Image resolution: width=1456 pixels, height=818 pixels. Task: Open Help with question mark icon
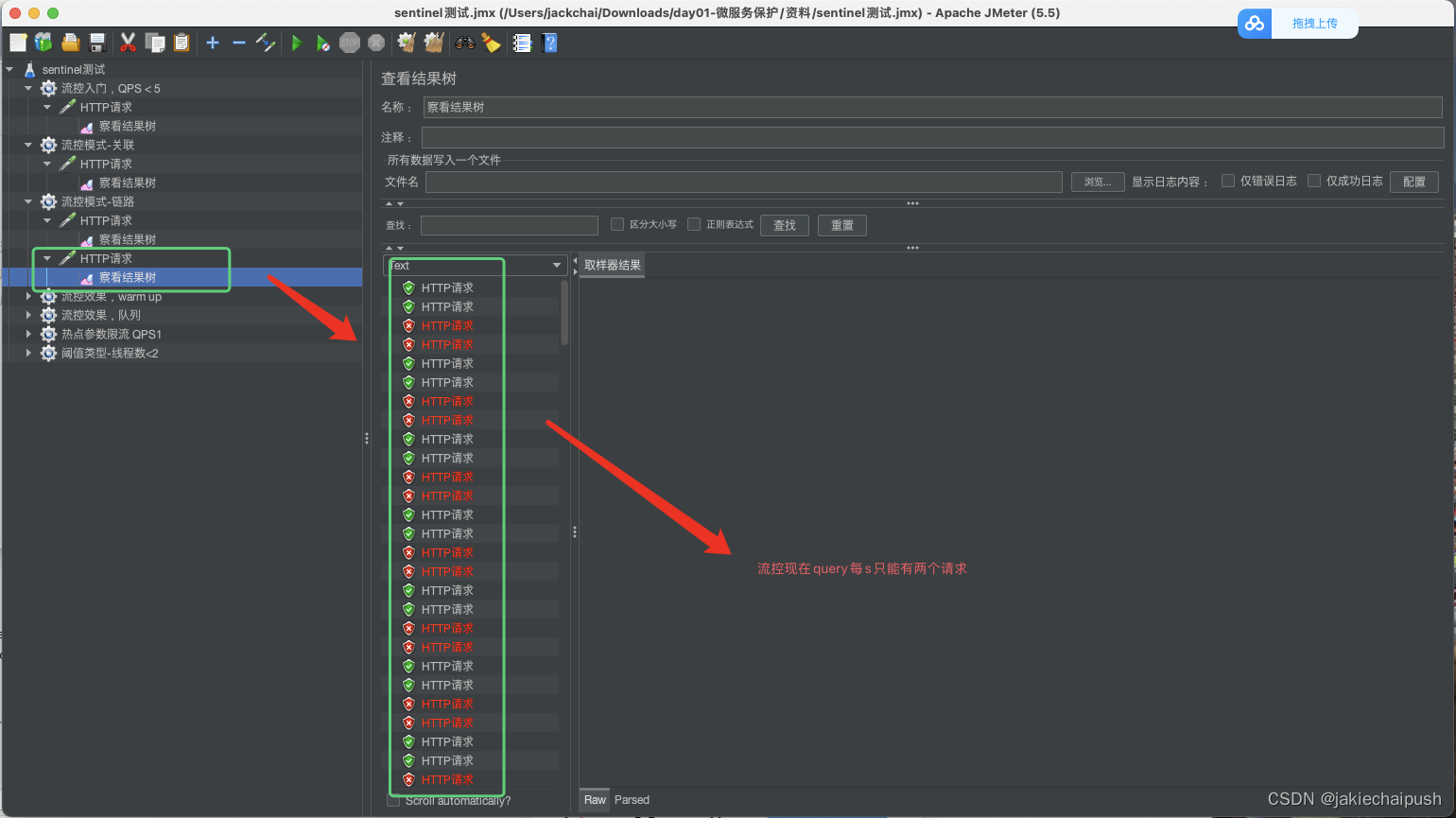tap(550, 43)
